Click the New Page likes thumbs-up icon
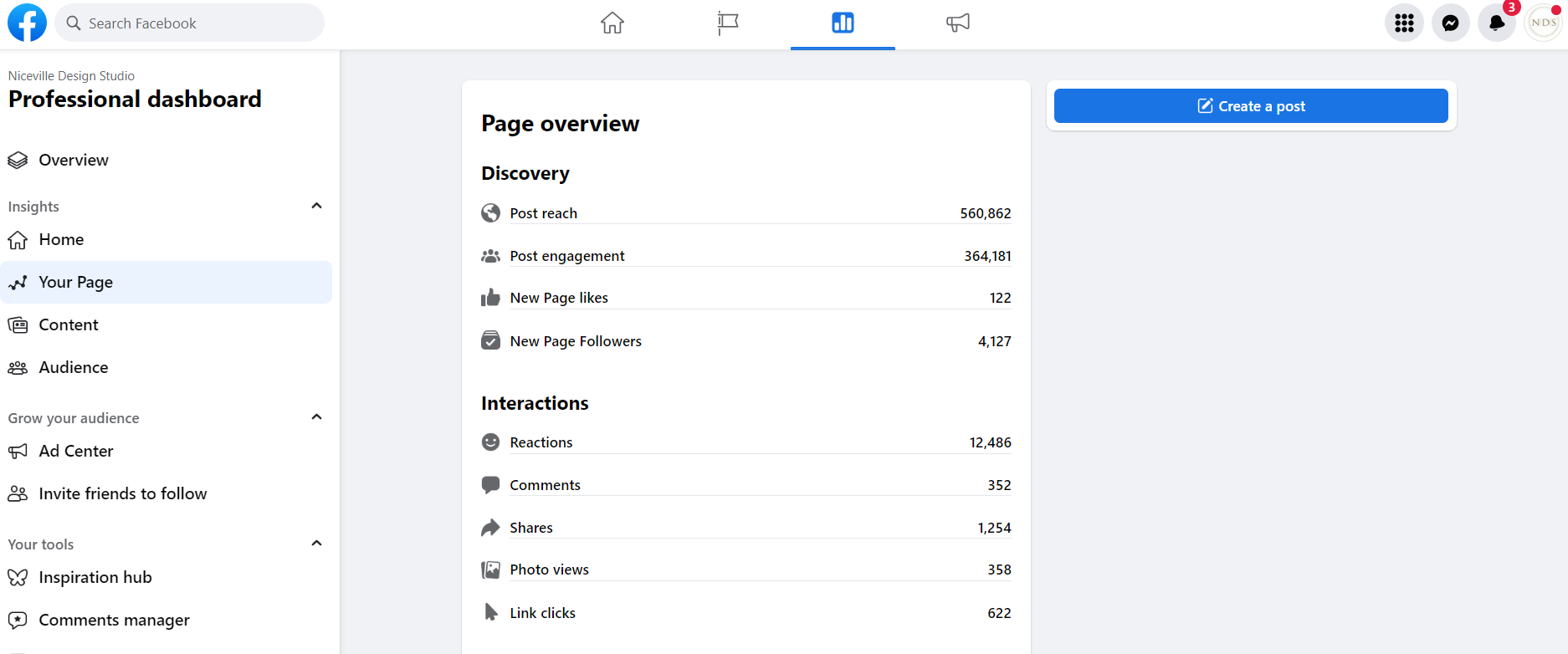 pyautogui.click(x=491, y=298)
